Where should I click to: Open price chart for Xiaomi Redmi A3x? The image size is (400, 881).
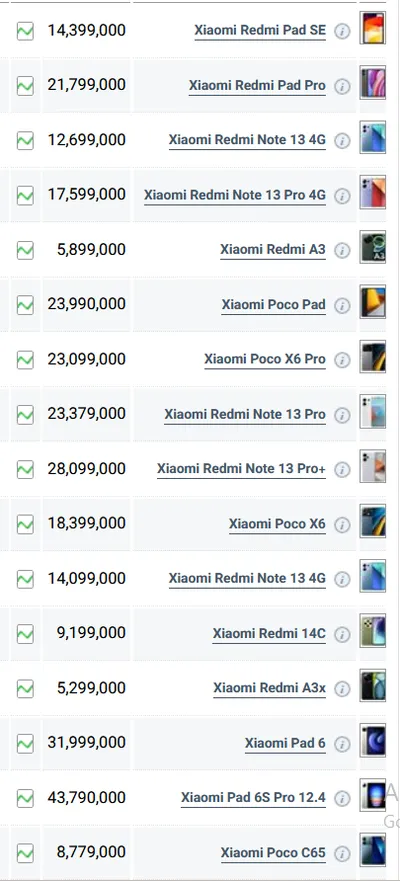click(x=25, y=688)
